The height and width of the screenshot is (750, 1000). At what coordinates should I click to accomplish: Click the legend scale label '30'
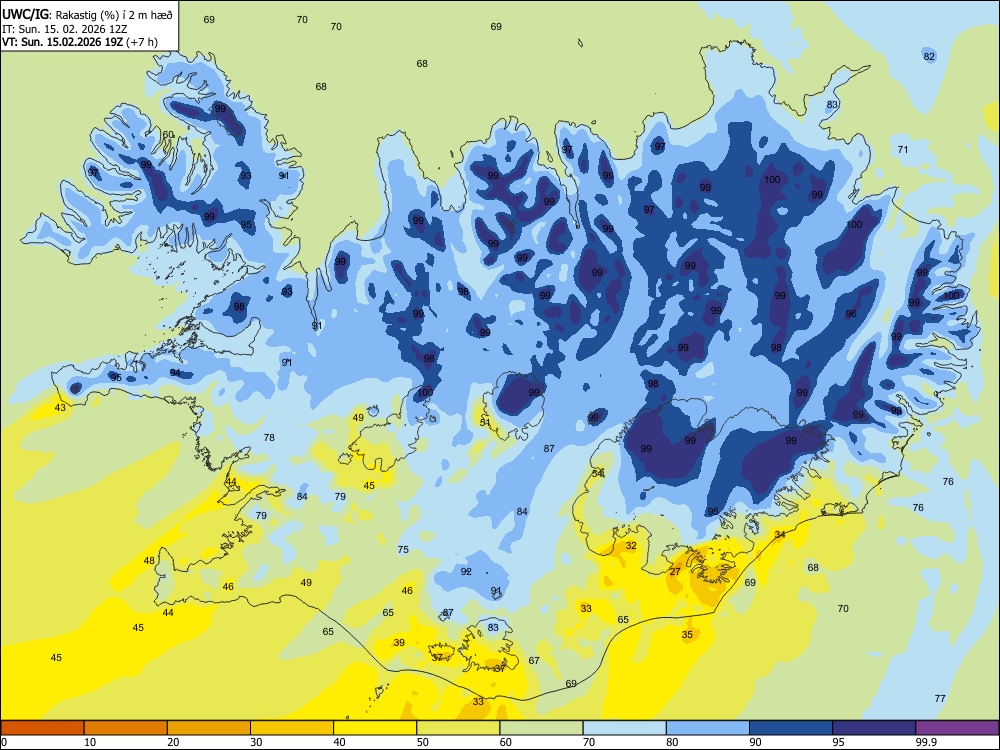tap(256, 742)
